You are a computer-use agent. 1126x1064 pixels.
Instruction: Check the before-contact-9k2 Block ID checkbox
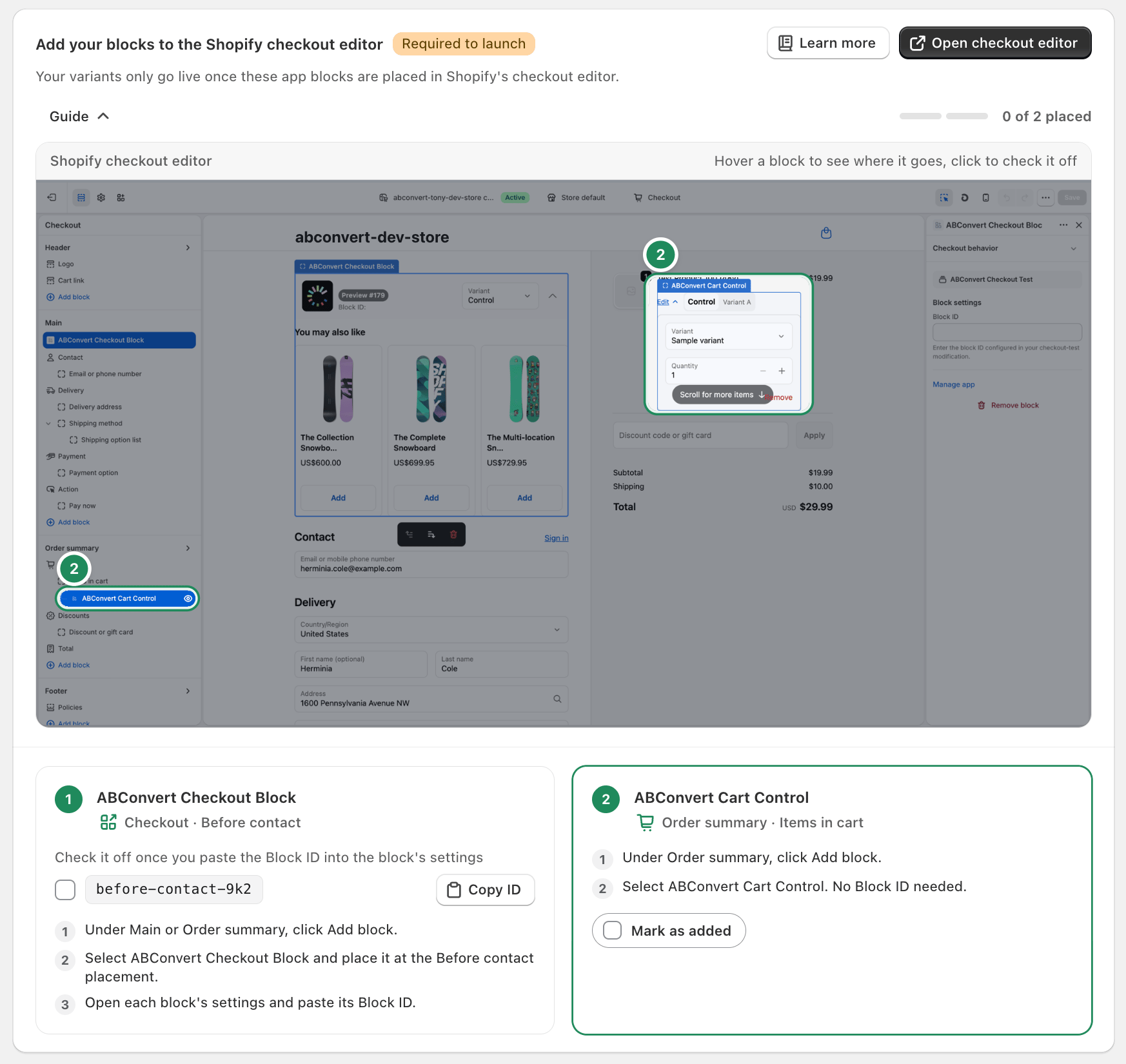click(65, 890)
